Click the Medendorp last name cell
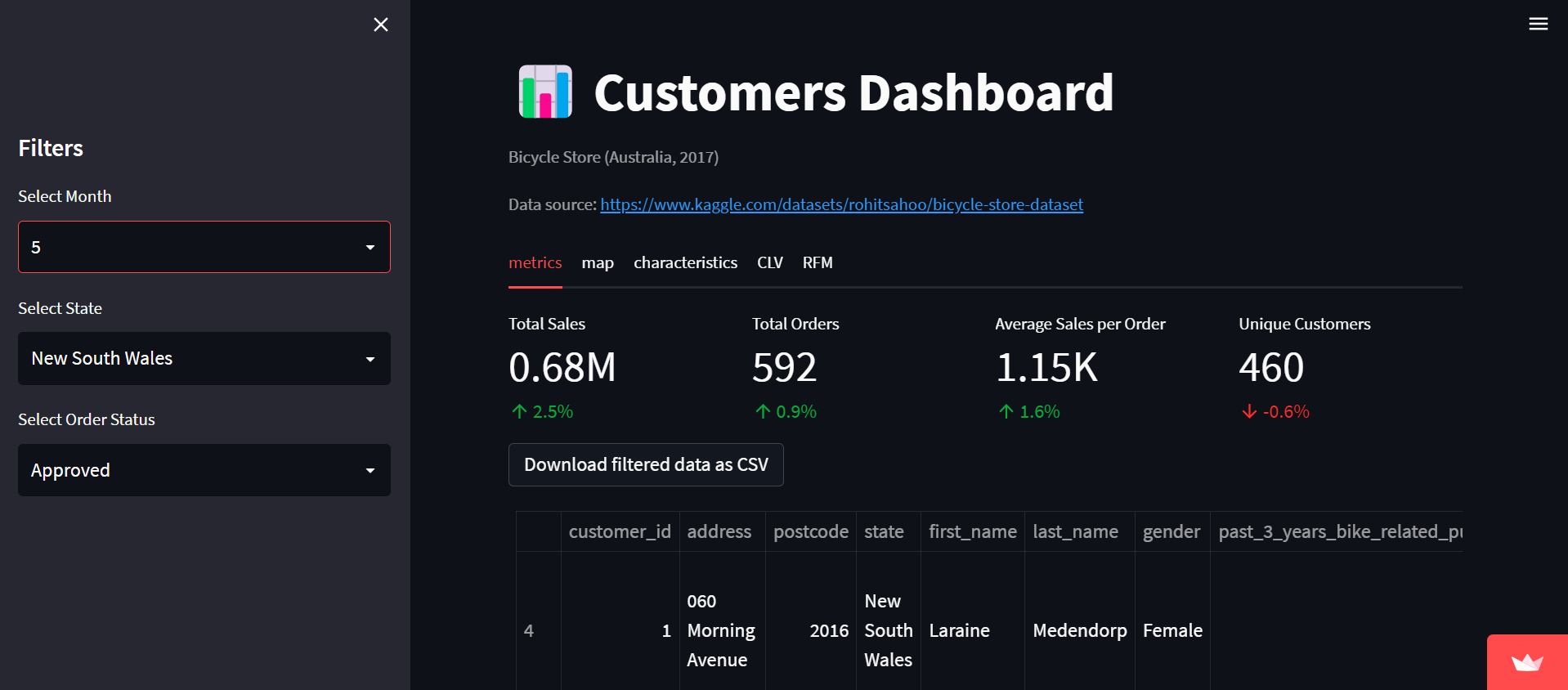Screen dimensions: 1568x690 tap(1079, 630)
